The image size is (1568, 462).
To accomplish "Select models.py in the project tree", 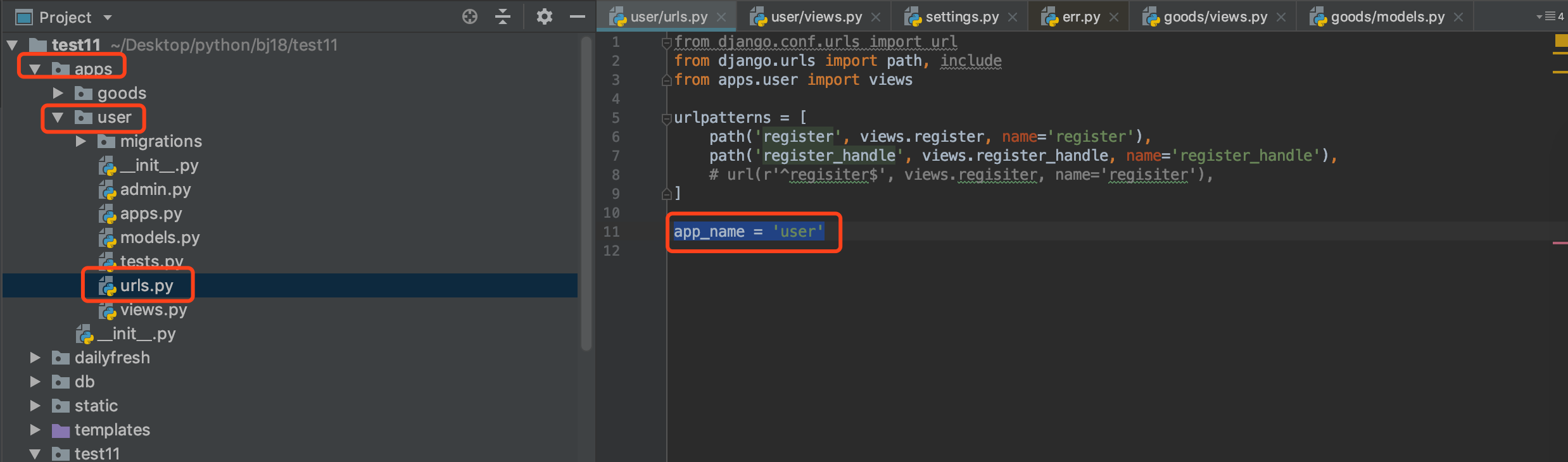I will 160,237.
